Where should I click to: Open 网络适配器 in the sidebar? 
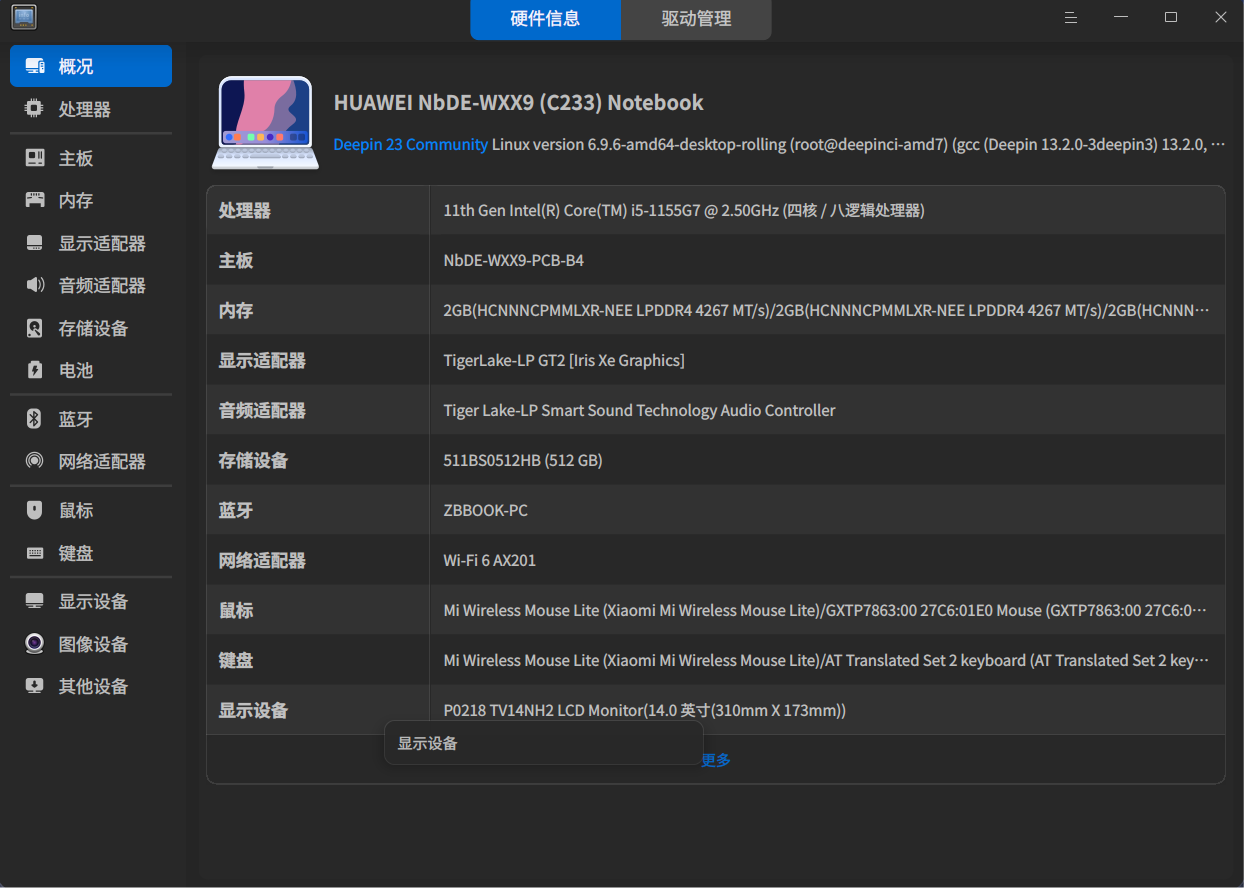(91, 461)
